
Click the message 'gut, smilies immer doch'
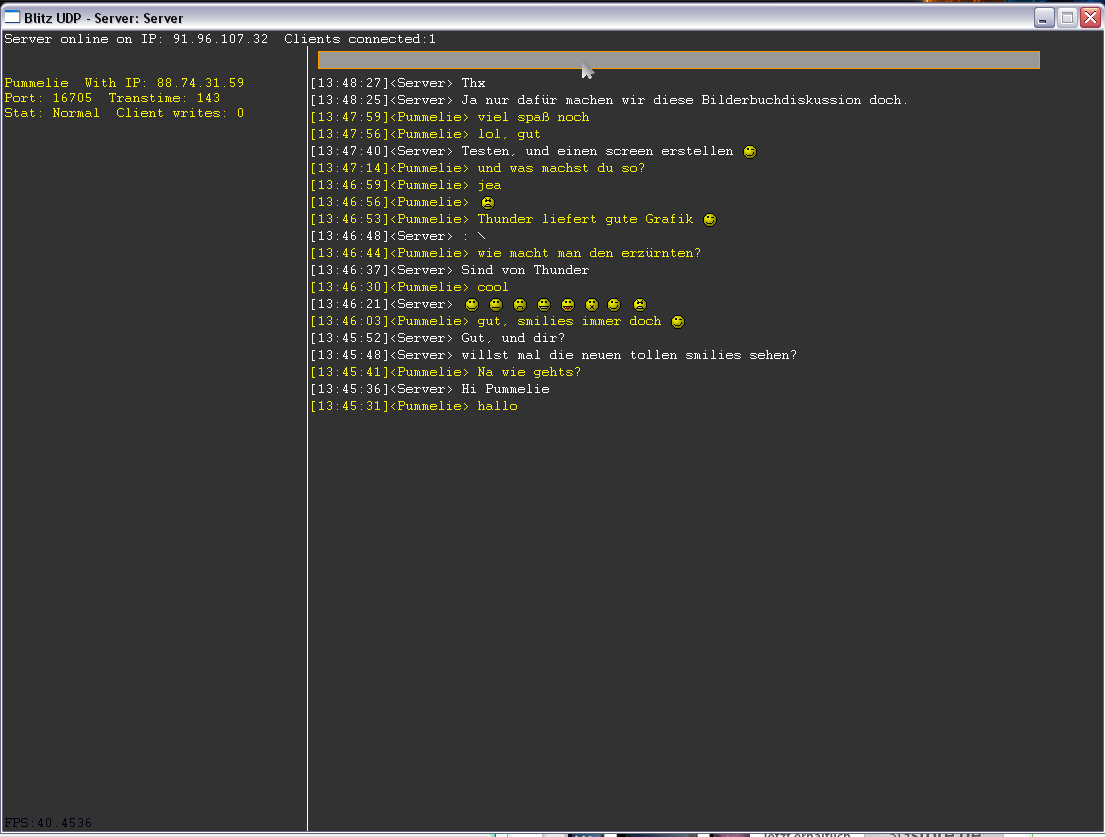[569, 321]
